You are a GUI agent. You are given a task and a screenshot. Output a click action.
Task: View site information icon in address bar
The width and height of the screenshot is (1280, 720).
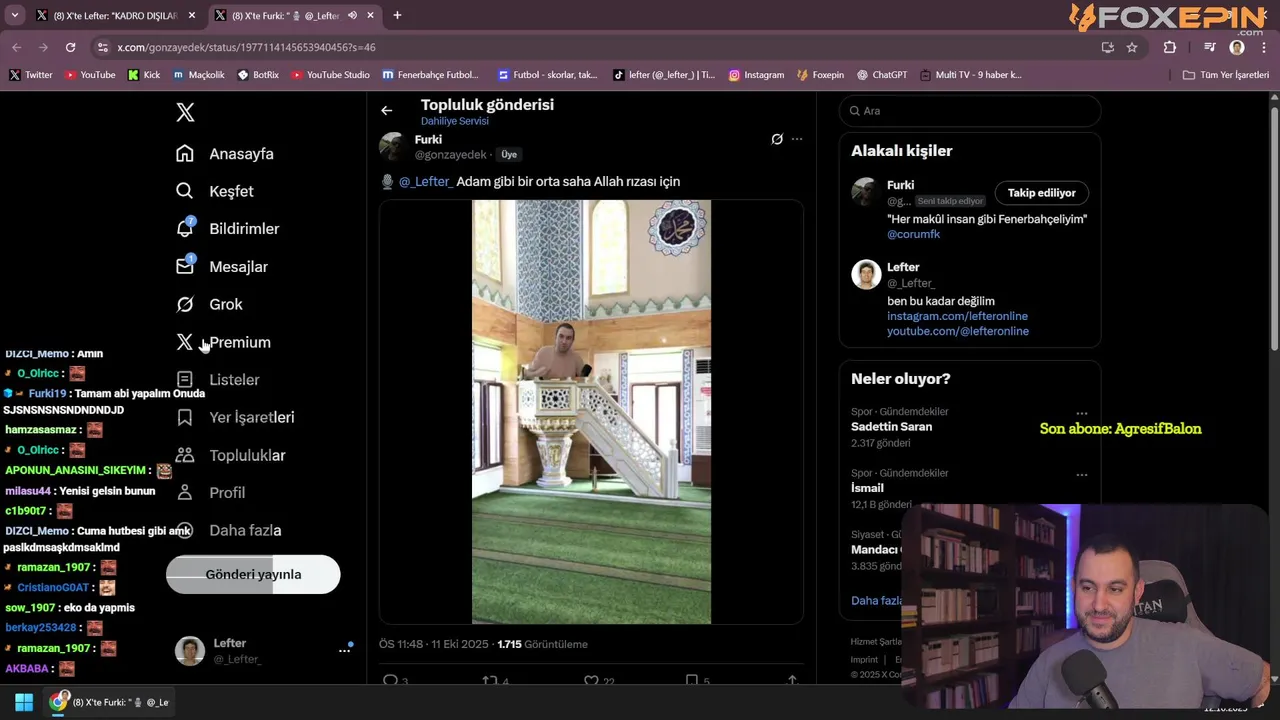click(x=102, y=47)
